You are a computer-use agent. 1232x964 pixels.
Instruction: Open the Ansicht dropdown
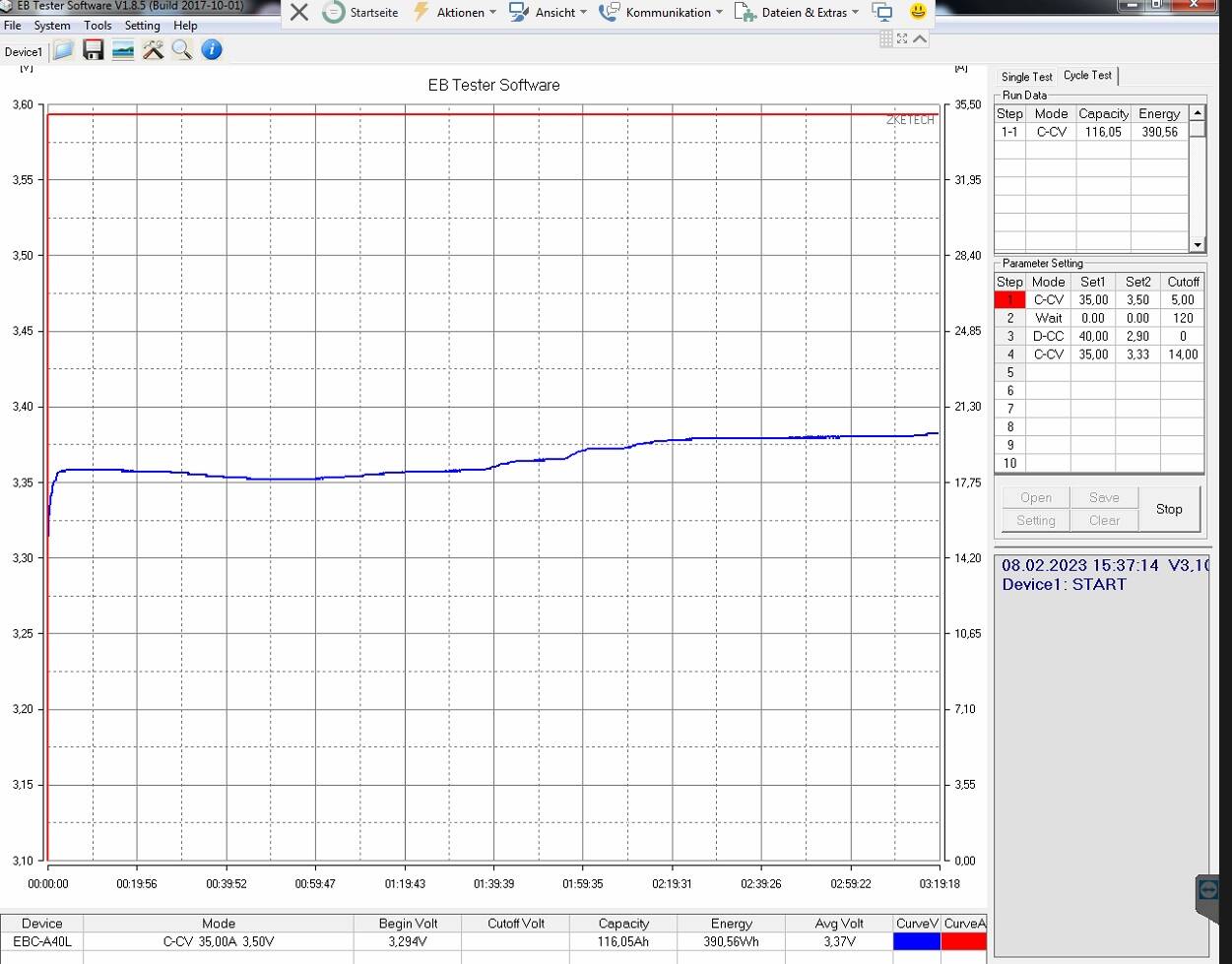(548, 12)
